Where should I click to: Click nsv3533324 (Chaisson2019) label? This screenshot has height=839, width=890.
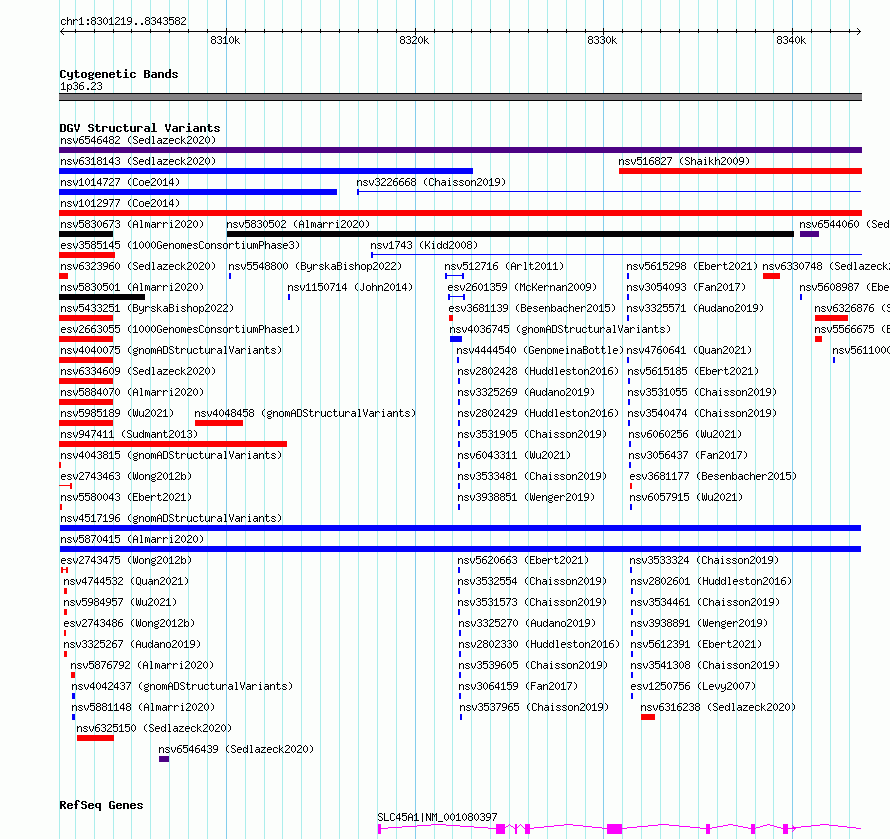point(704,560)
